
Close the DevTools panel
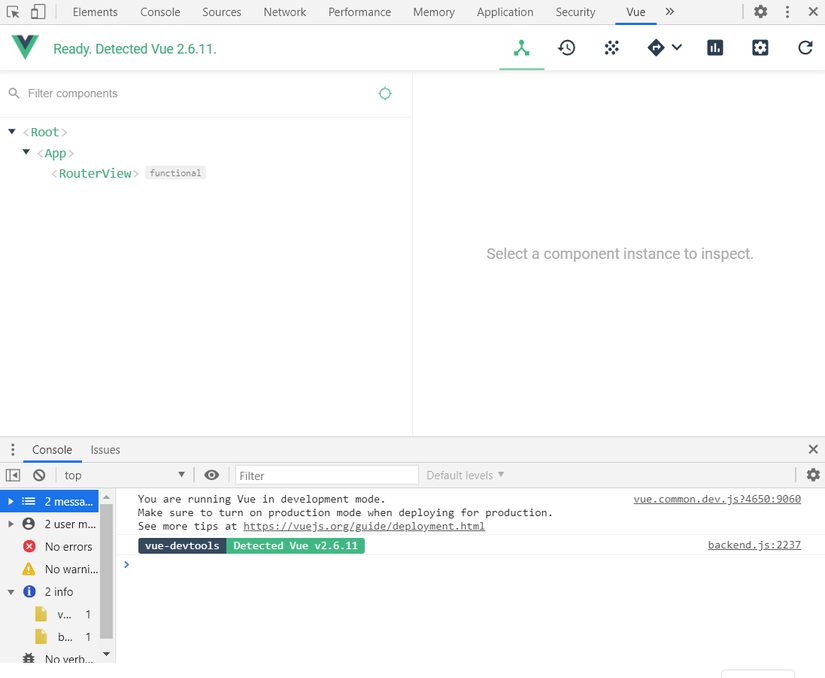tap(813, 12)
